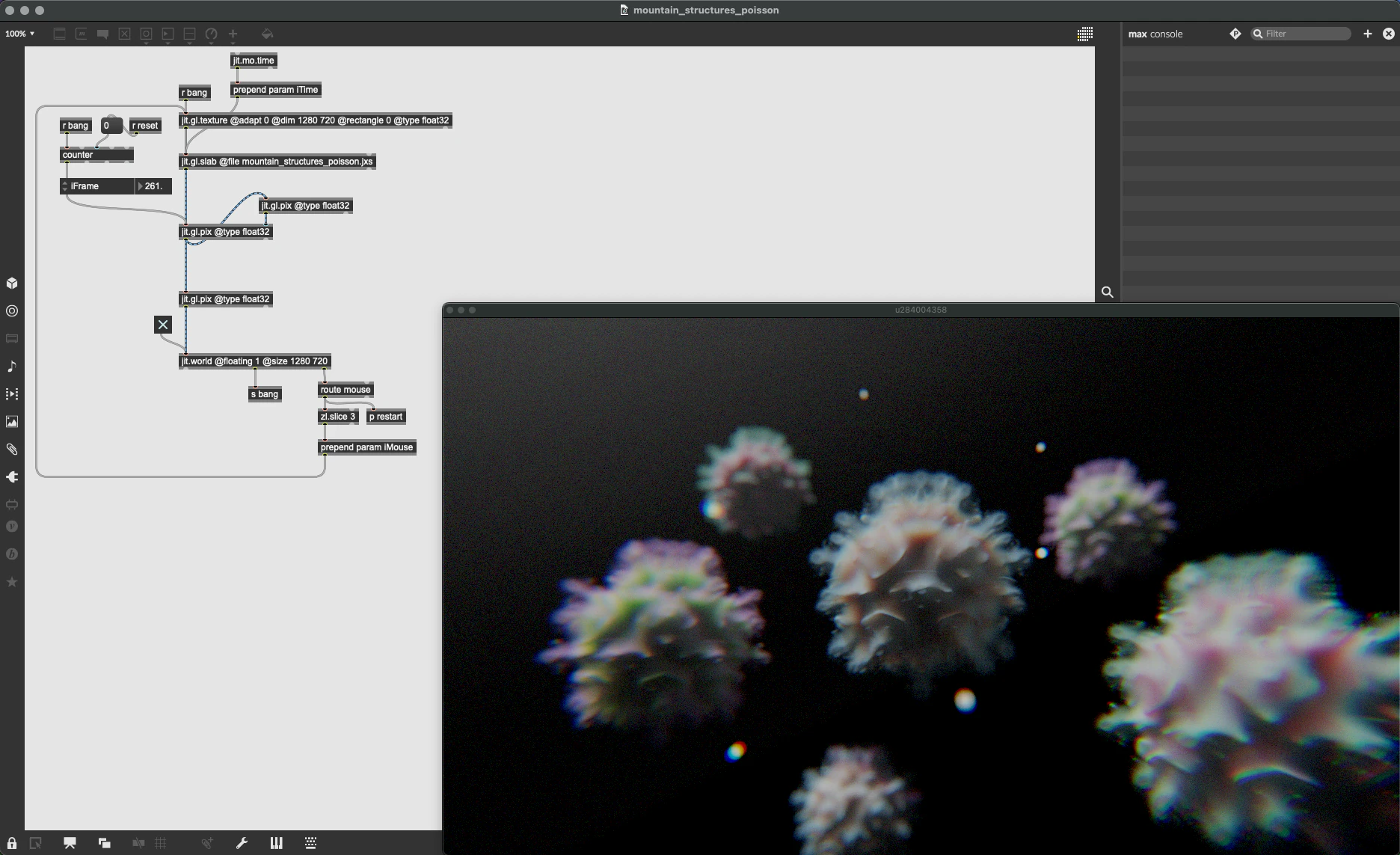Open the video sequence browser in left sidebar

12,394
